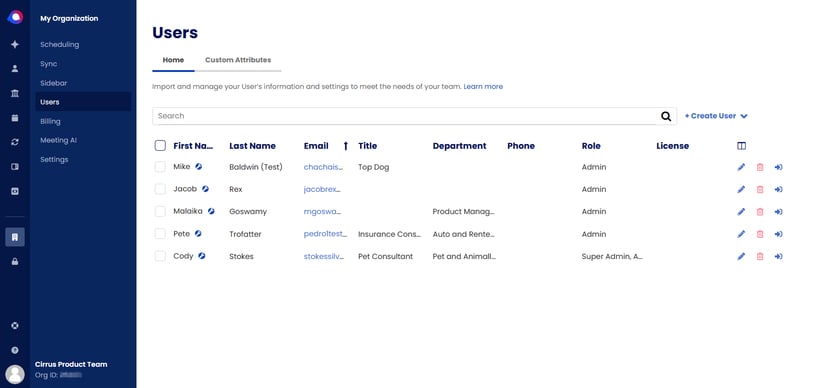The image size is (815, 388).
Task: Sort by the Role column header
Action: point(591,146)
